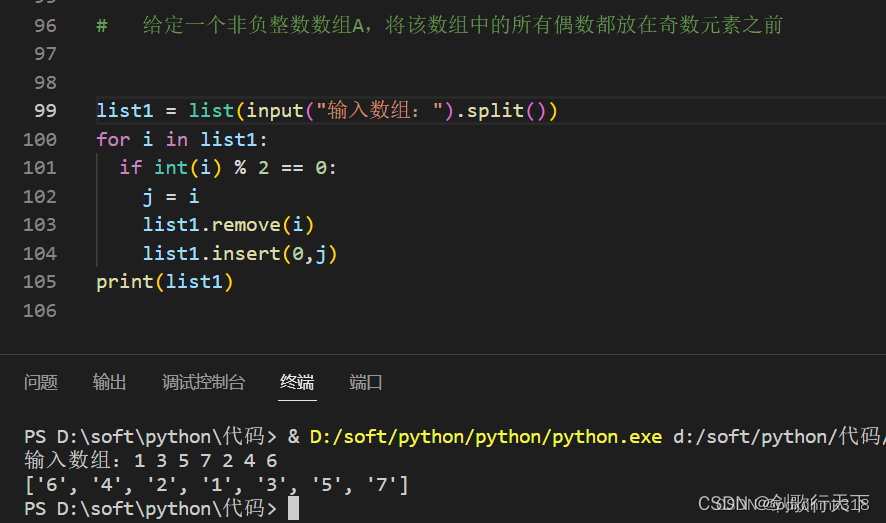The width and height of the screenshot is (886, 523).
Task: Click the list1.remove(i) statement
Action: [x=228, y=225]
